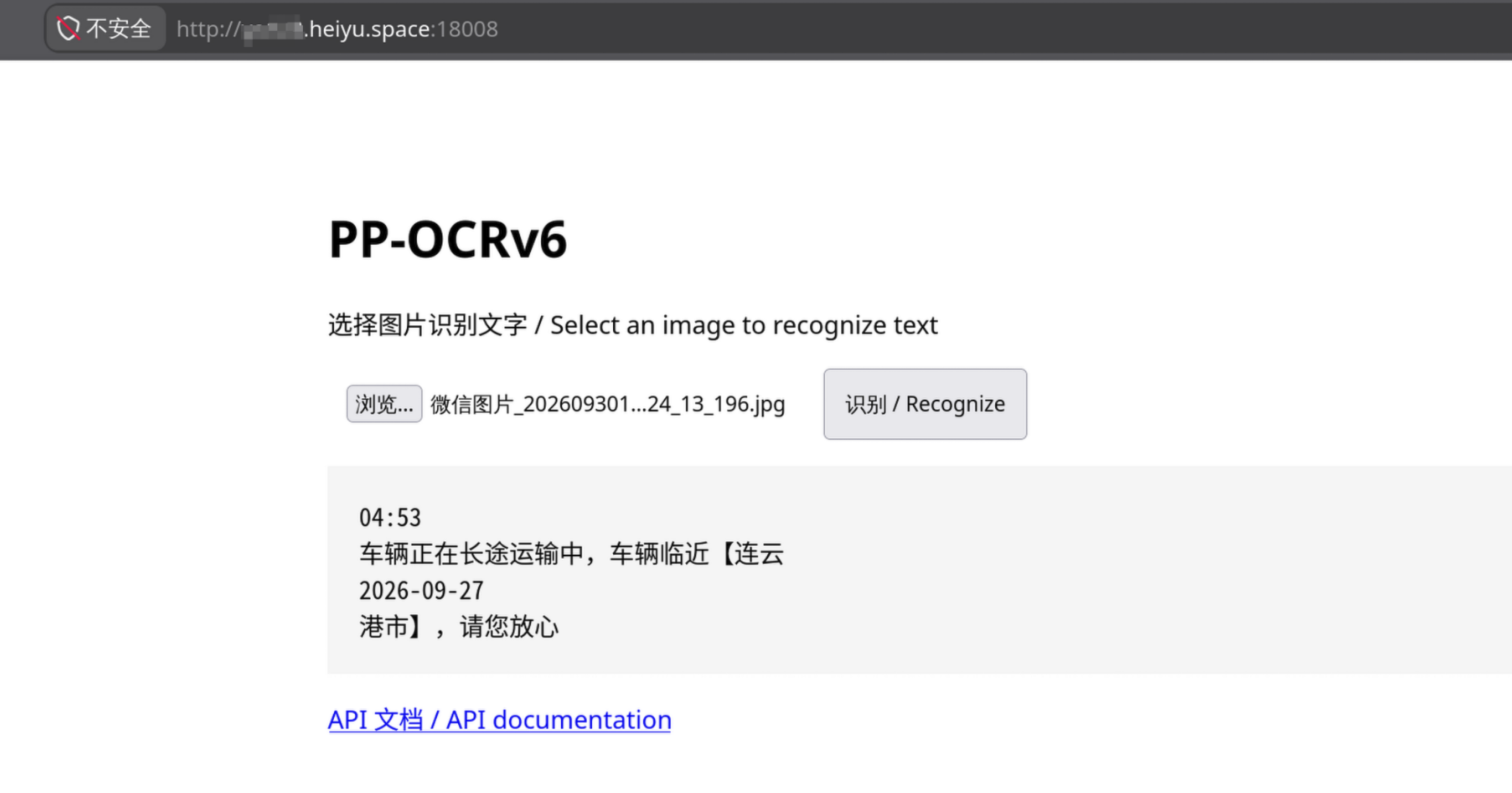Click the 识别 / Recognize button
Screen dimensions: 1512x793
[x=925, y=404]
